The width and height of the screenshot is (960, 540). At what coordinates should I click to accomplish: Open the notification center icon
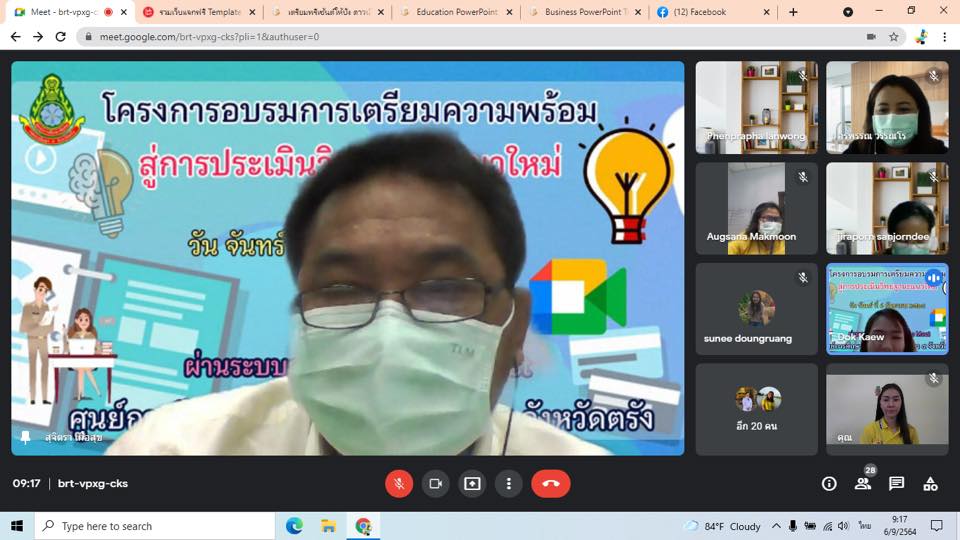click(936, 526)
